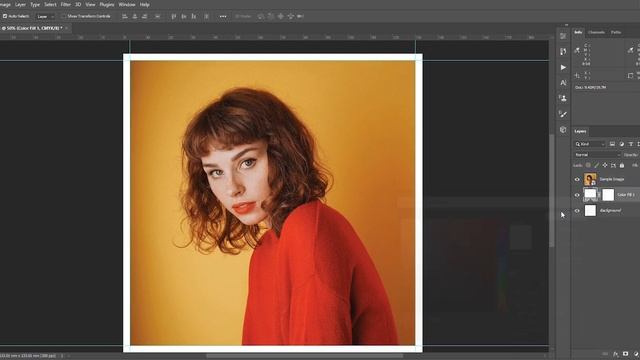Select the Background layer thumbnail
This screenshot has height=360, width=640.
coord(590,211)
